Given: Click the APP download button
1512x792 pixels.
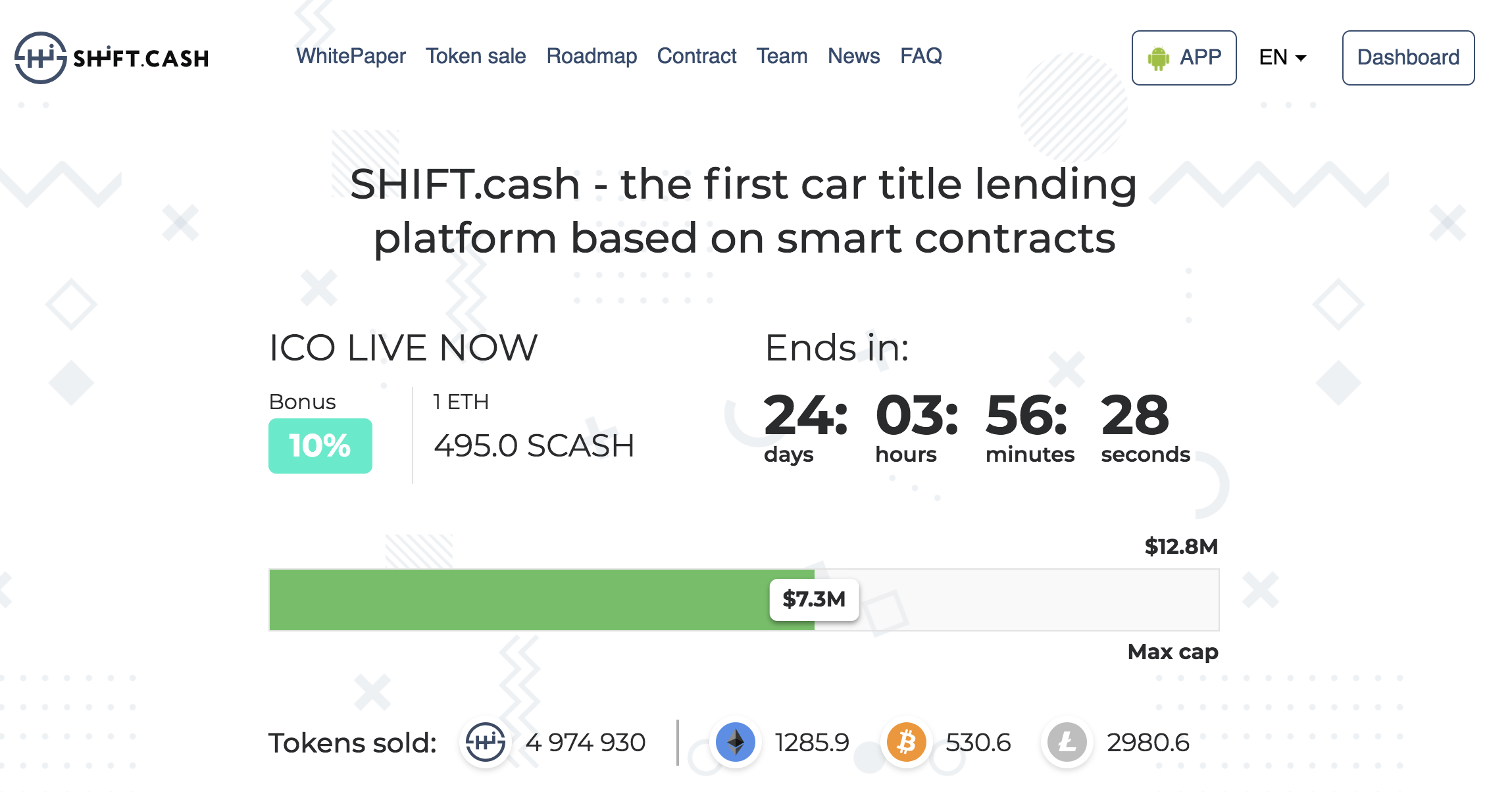Looking at the screenshot, I should coord(1184,58).
